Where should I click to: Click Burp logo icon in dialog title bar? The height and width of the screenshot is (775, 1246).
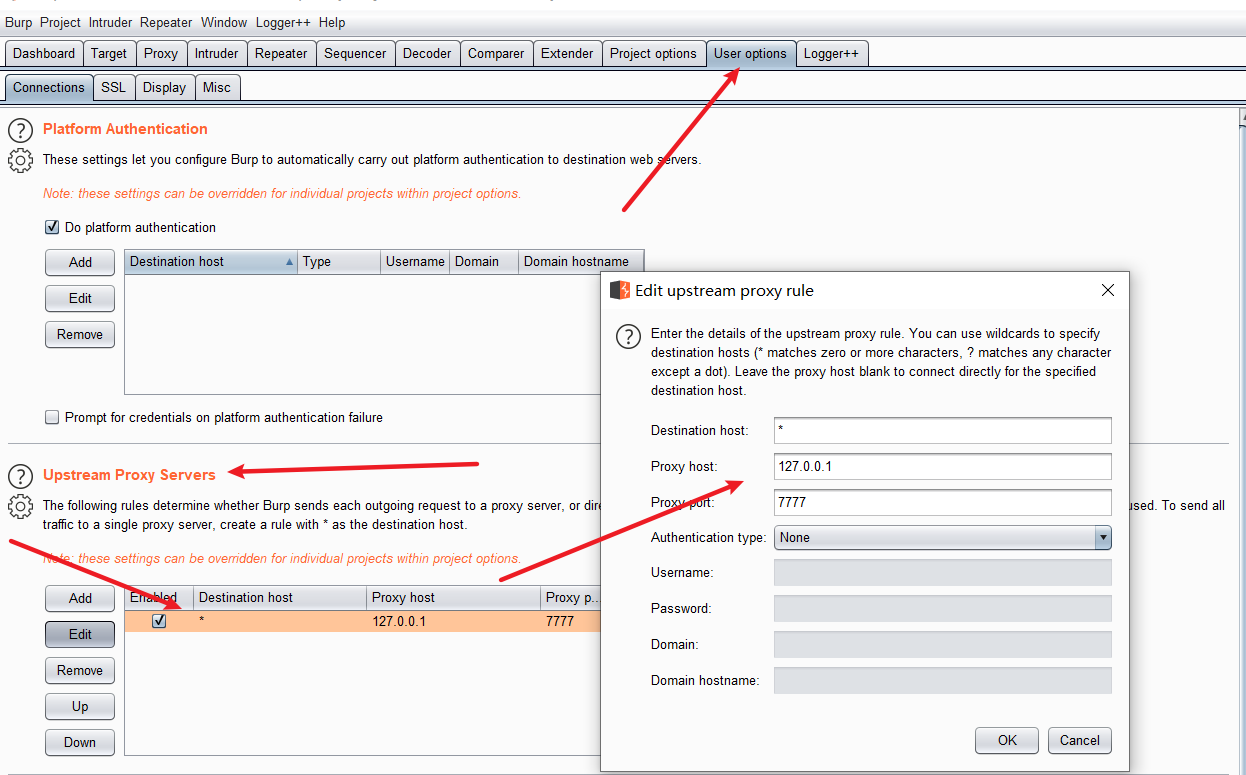point(619,290)
